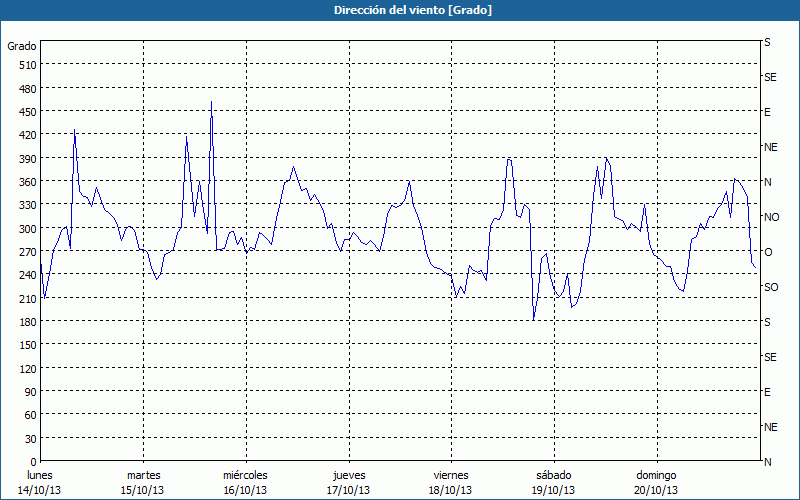800x500 pixels.
Task: Click the 'sábado 19/10/13' date label
Action: pos(553,483)
